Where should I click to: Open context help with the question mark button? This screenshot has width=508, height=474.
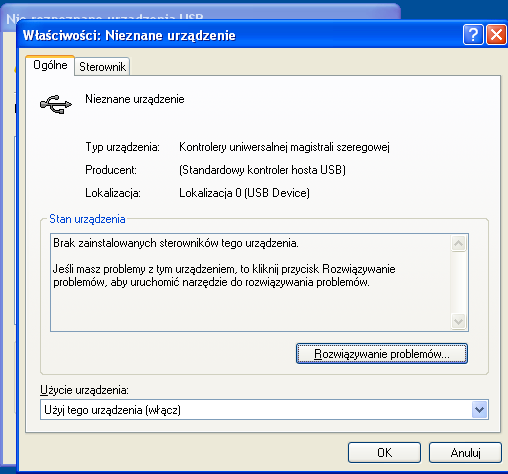pyautogui.click(x=473, y=35)
